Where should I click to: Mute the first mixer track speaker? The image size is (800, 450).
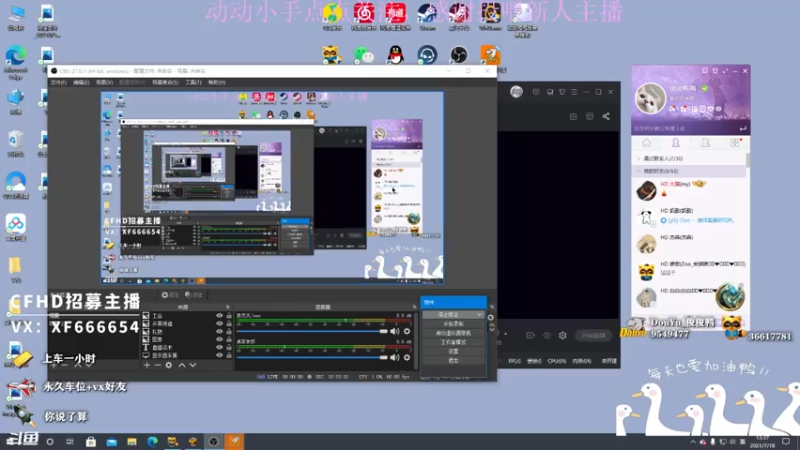click(395, 332)
